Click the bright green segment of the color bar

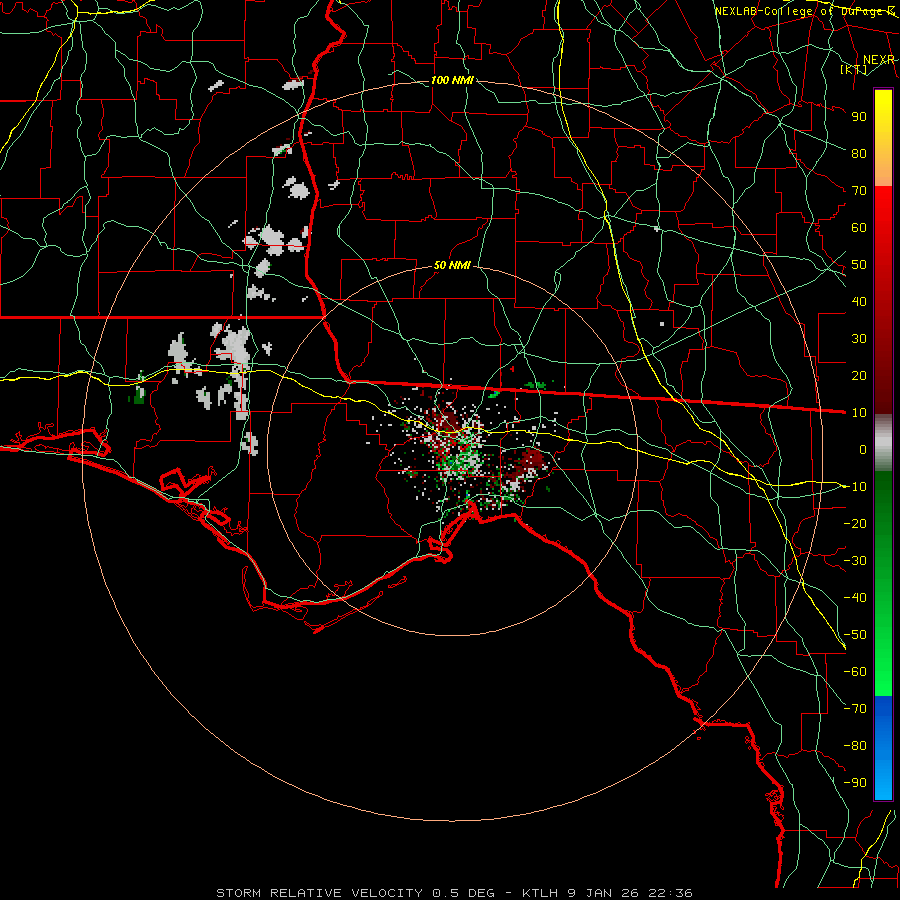click(883, 660)
